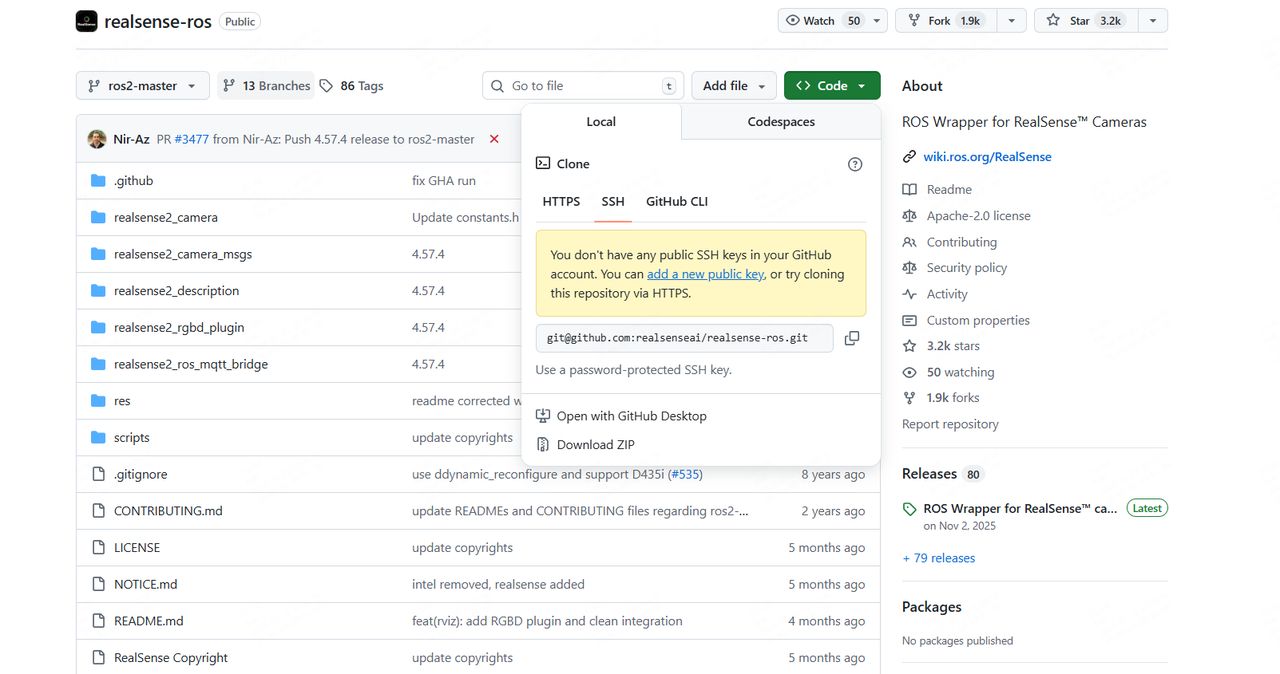This screenshot has height=674, width=1280.
Task: Open the RealSense Copyright file
Action: pyautogui.click(x=171, y=658)
